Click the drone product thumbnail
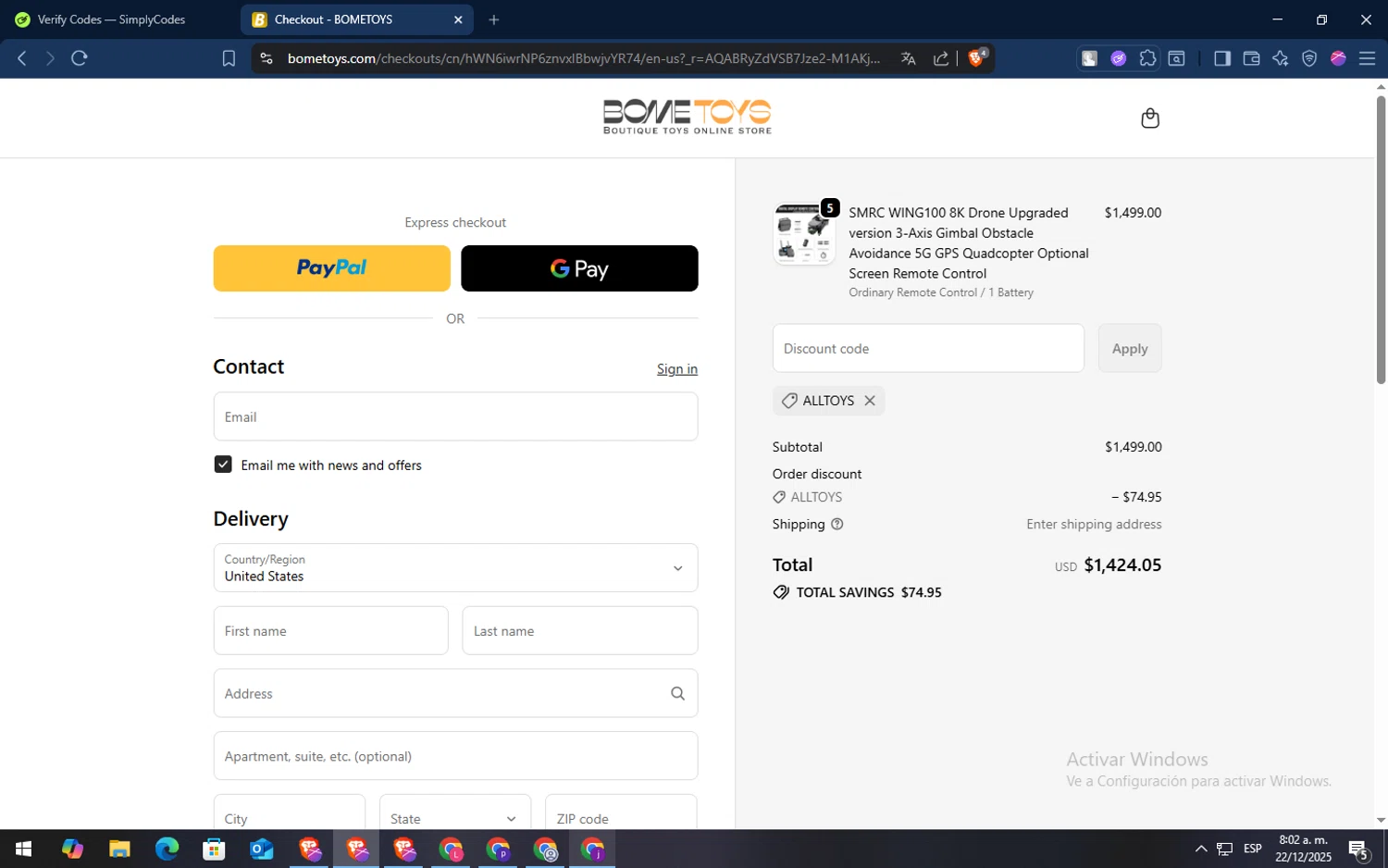The image size is (1388, 868). pos(803,234)
